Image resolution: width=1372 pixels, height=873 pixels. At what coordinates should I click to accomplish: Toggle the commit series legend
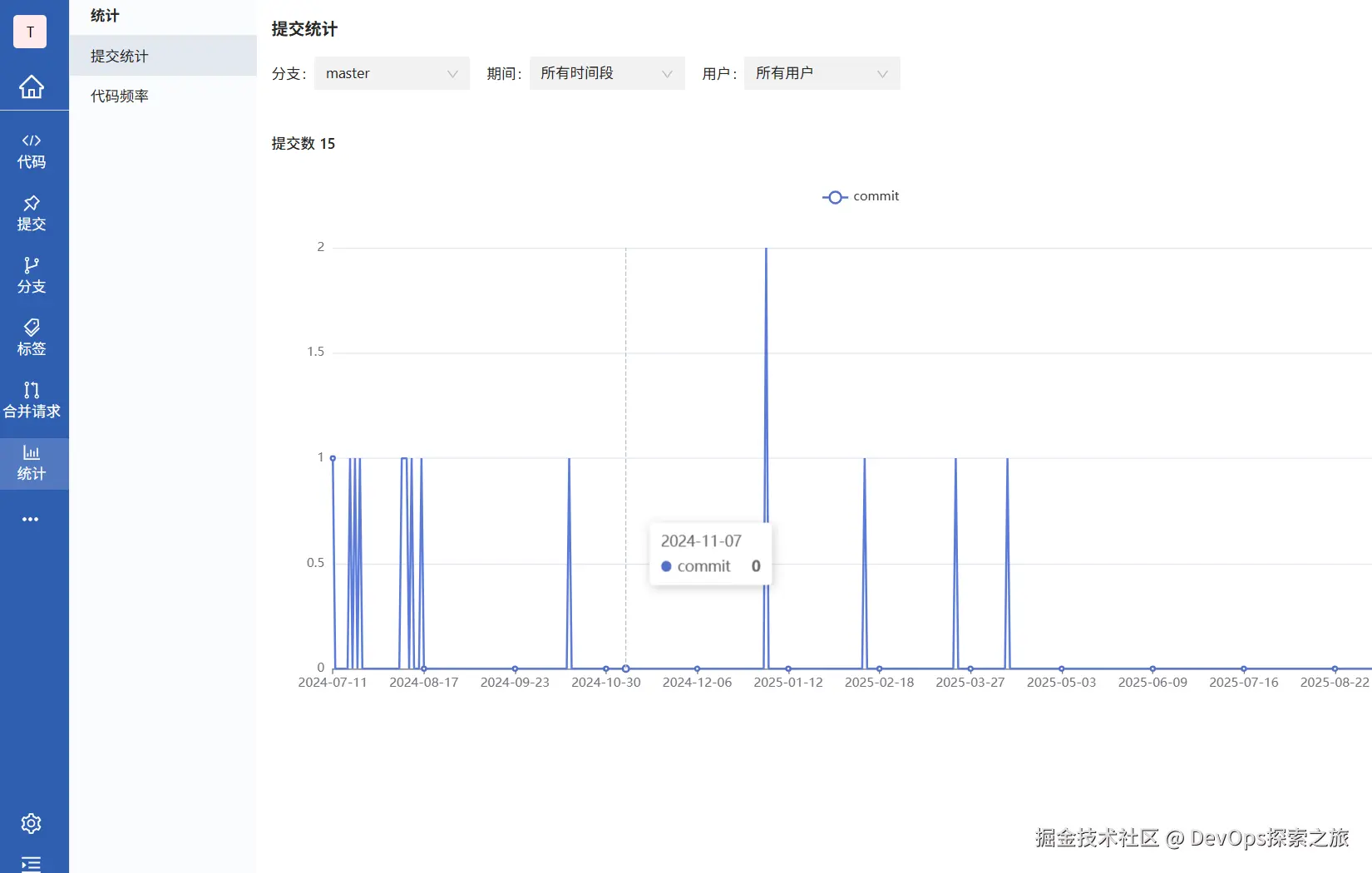coord(861,196)
